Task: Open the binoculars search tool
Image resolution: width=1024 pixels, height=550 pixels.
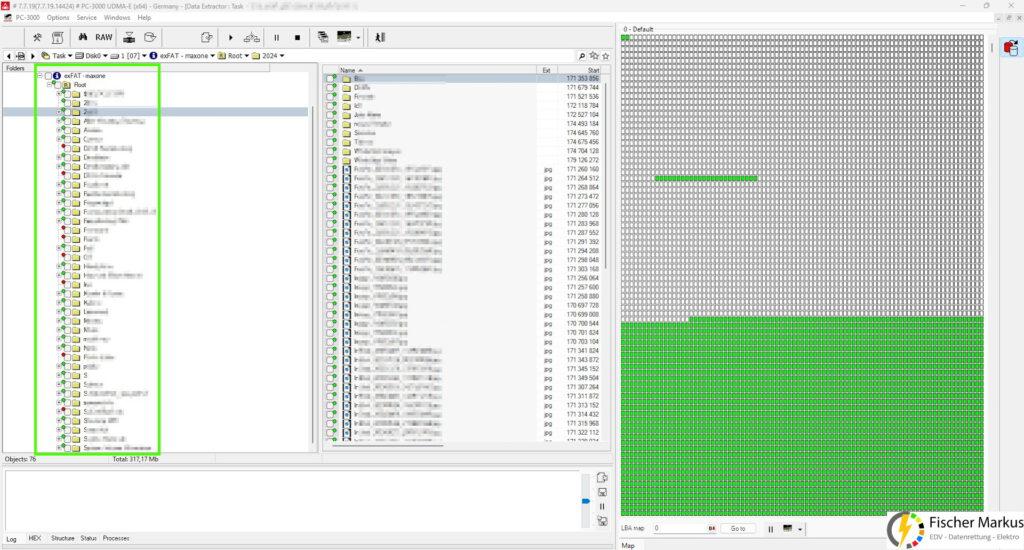Action: pyautogui.click(x=83, y=37)
